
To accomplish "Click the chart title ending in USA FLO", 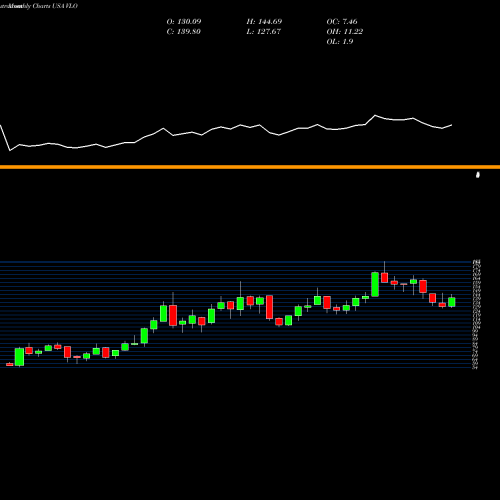I will 39,6.
